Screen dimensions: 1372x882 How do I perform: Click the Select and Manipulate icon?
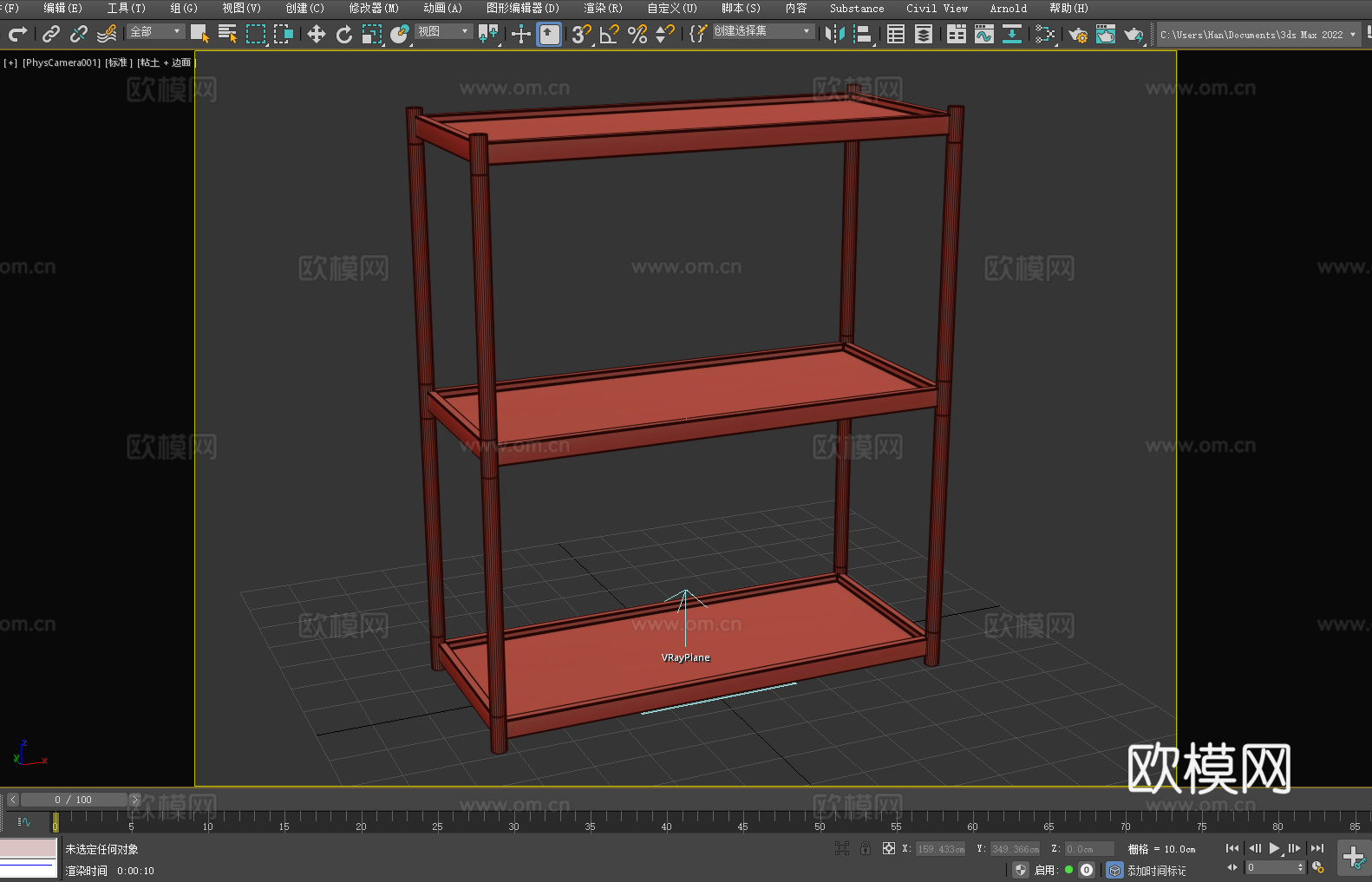(x=521, y=34)
